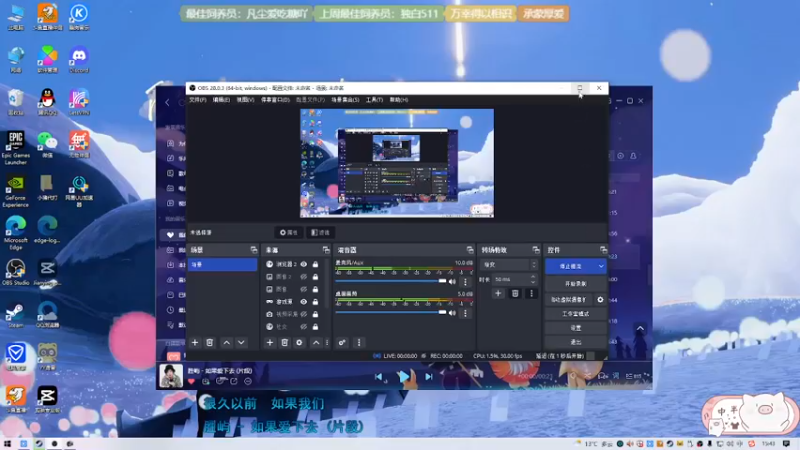Image resolution: width=800 pixels, height=450 pixels.
Task: Add a scene transition with plus button
Action: pyautogui.click(x=498, y=293)
